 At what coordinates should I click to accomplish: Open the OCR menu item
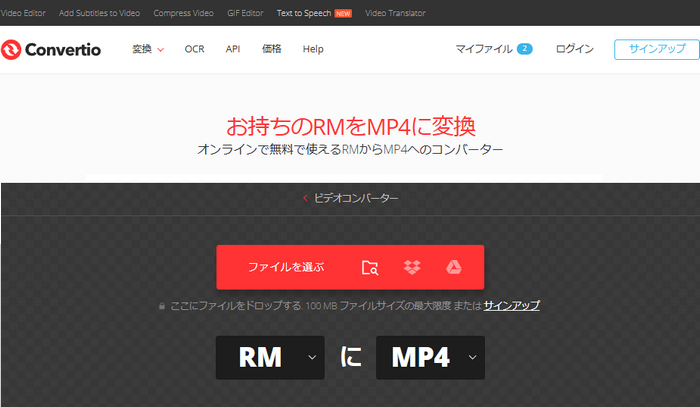click(x=195, y=49)
